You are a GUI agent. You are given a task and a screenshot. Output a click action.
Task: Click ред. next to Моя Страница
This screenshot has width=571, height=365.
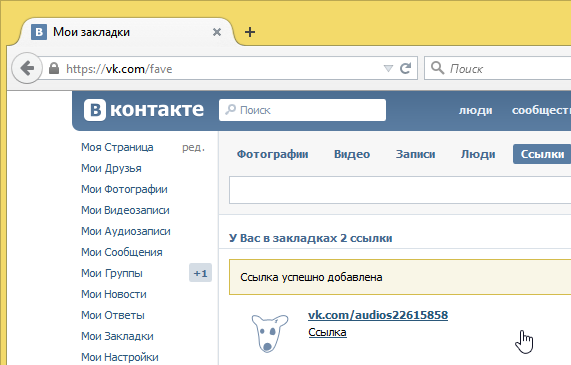click(x=193, y=147)
